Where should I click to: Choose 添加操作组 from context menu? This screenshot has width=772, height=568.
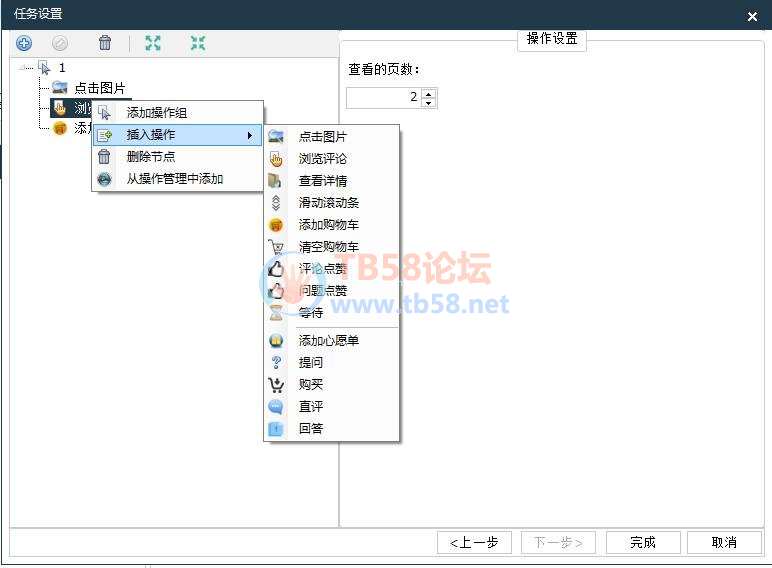pyautogui.click(x=177, y=113)
